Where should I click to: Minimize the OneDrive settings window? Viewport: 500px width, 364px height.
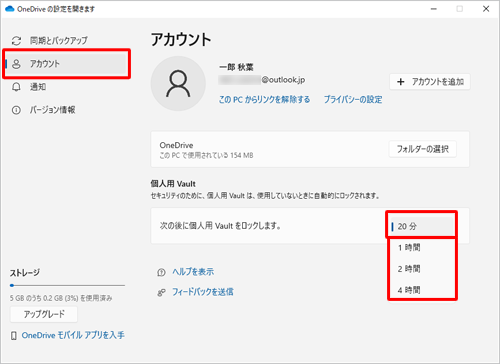(434, 9)
